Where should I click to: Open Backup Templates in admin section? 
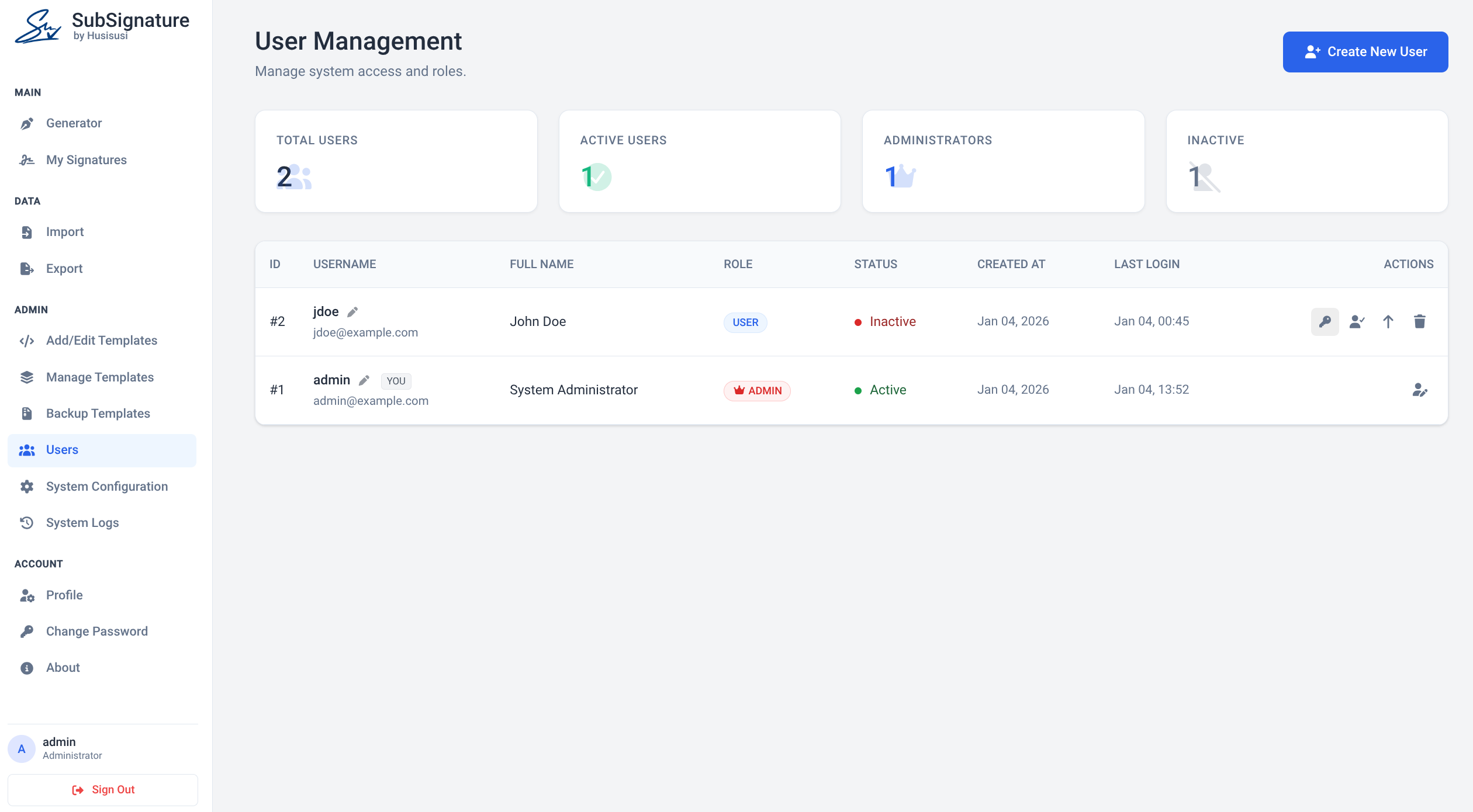coord(97,414)
